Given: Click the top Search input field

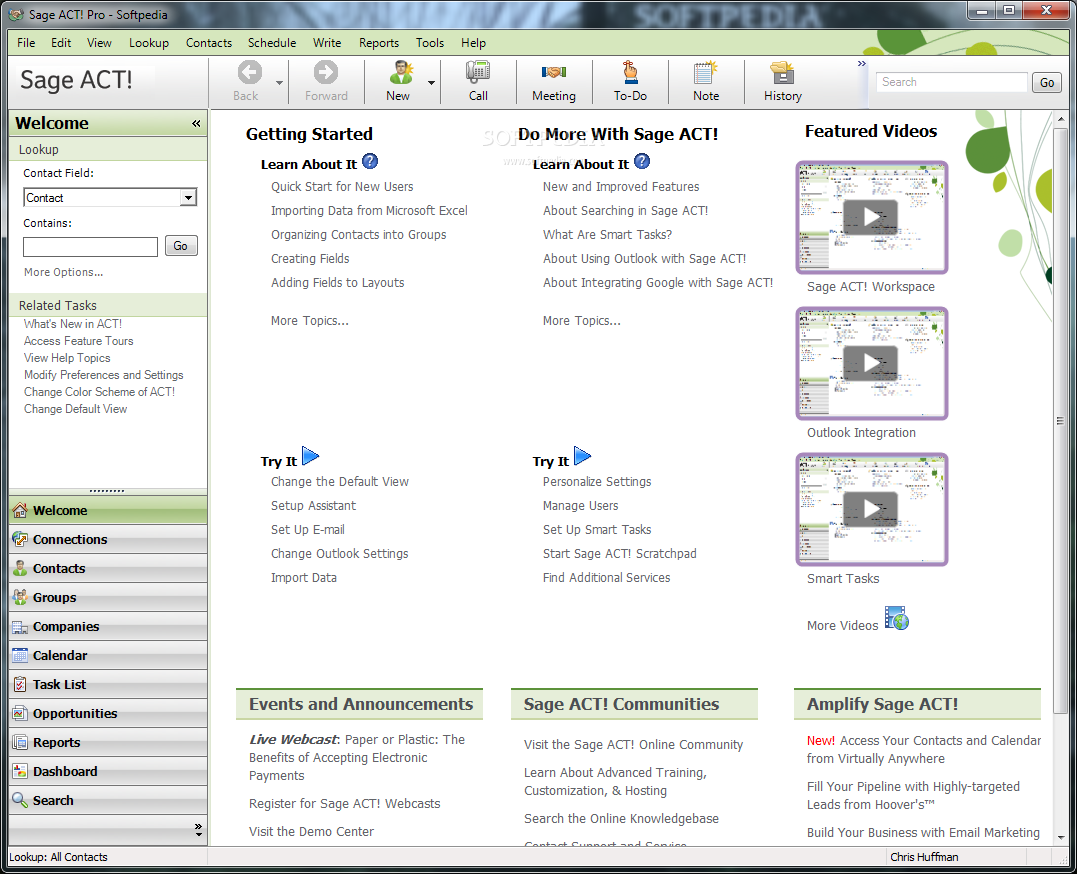Looking at the screenshot, I should pyautogui.click(x=952, y=82).
